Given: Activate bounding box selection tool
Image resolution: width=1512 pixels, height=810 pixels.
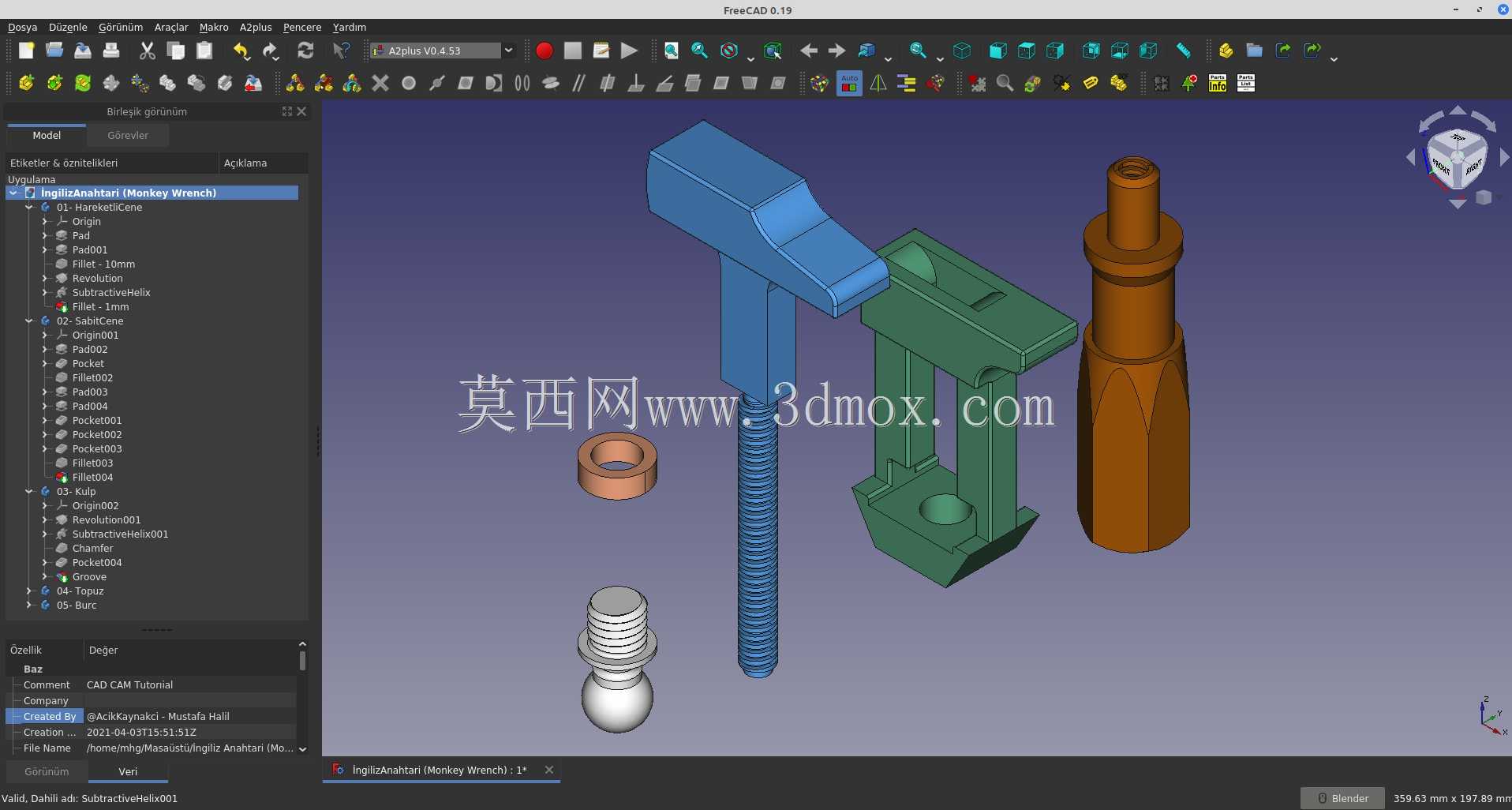Looking at the screenshot, I should pyautogui.click(x=773, y=51).
